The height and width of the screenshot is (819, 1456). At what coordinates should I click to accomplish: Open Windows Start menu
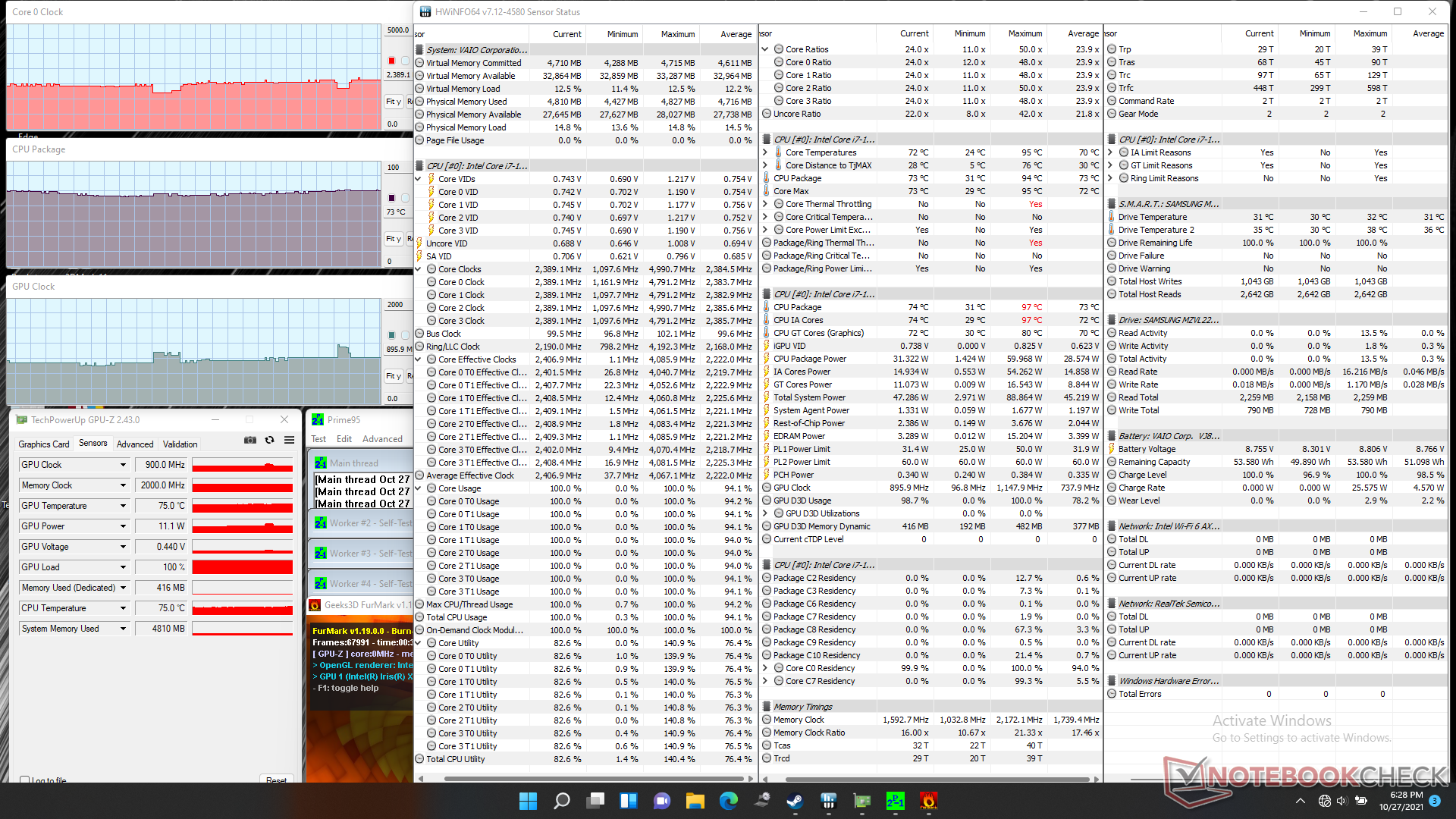click(528, 801)
